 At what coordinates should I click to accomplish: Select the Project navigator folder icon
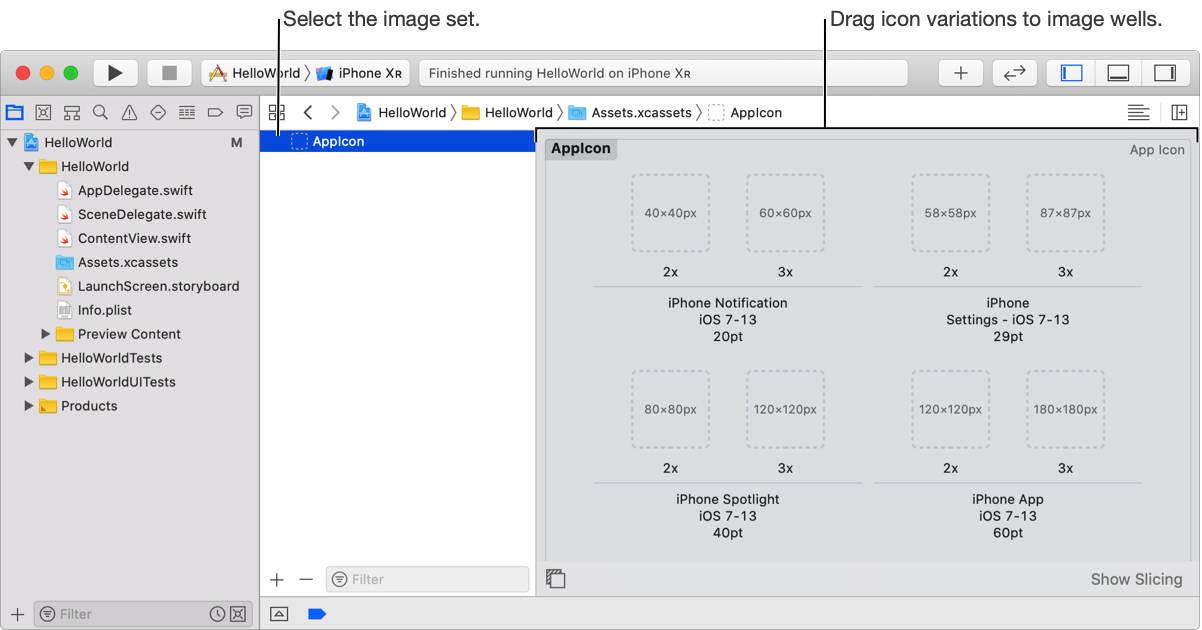point(14,112)
